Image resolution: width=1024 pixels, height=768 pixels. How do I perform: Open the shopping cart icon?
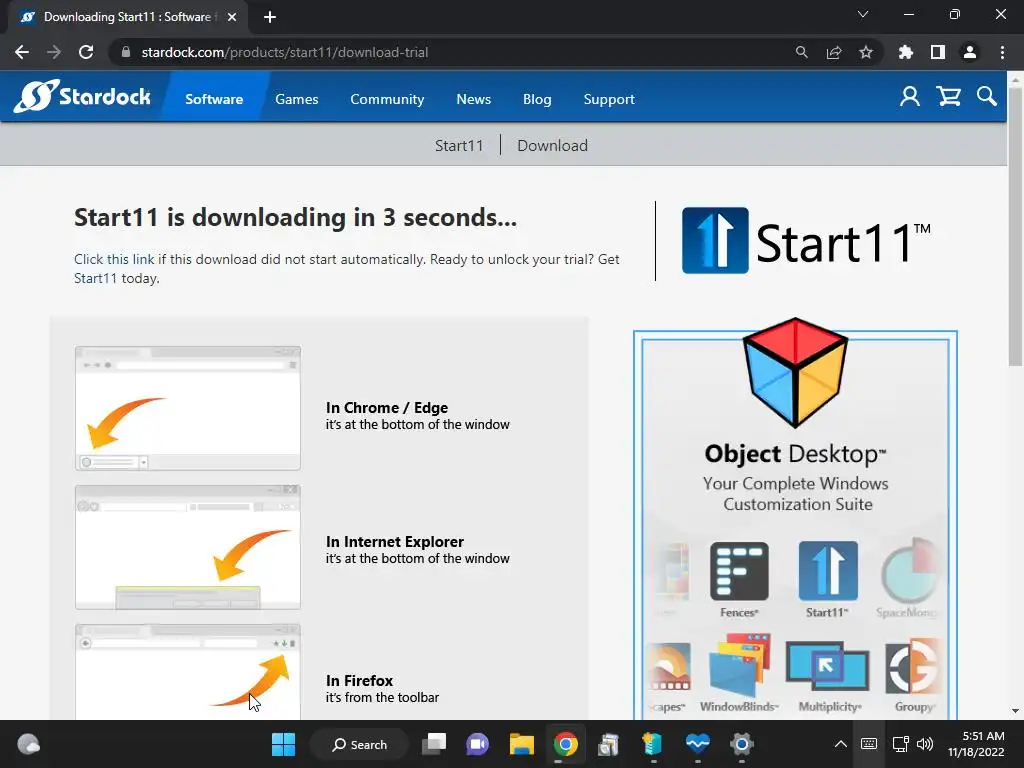948,97
